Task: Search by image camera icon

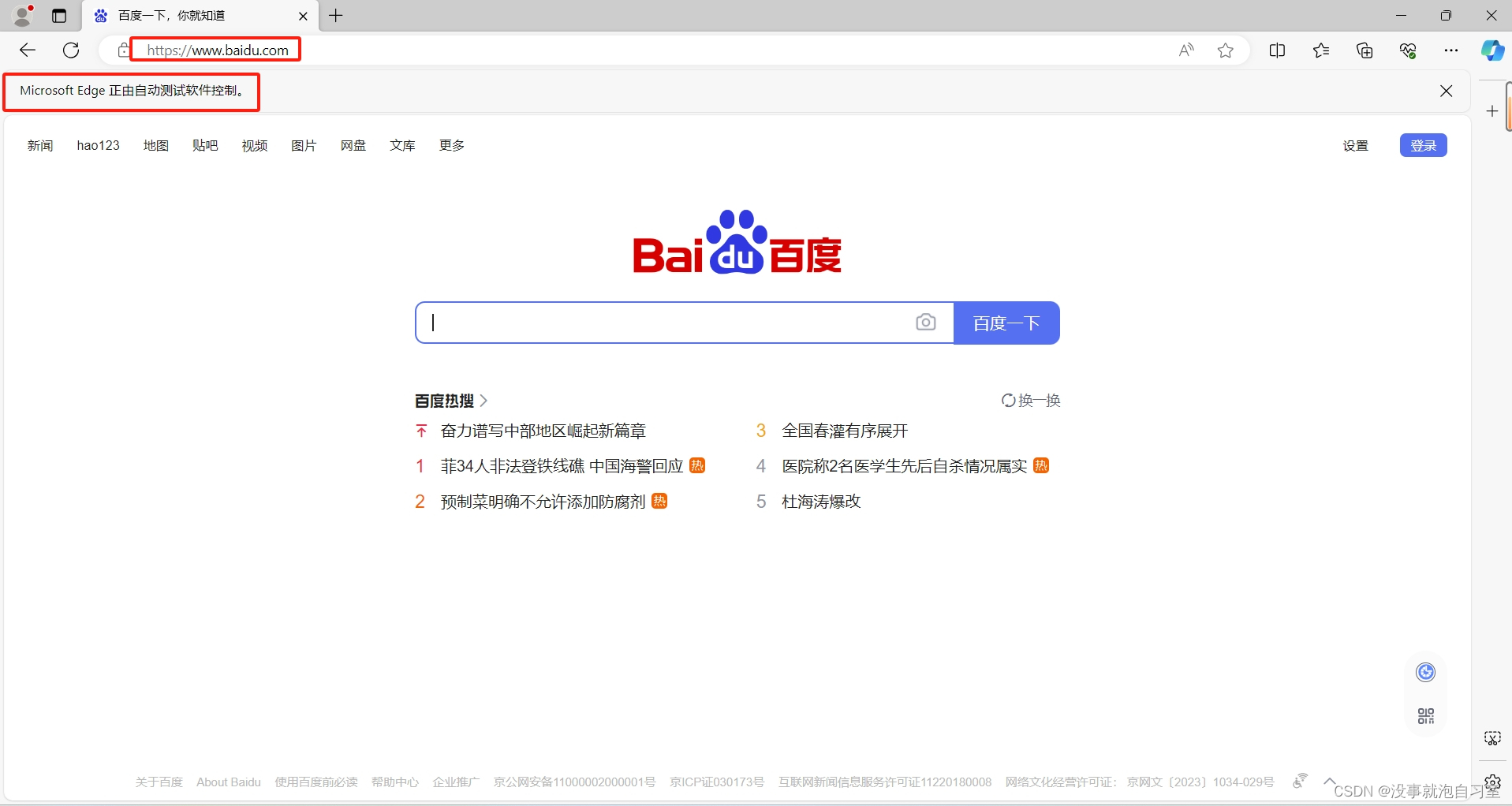Action: tap(926, 322)
